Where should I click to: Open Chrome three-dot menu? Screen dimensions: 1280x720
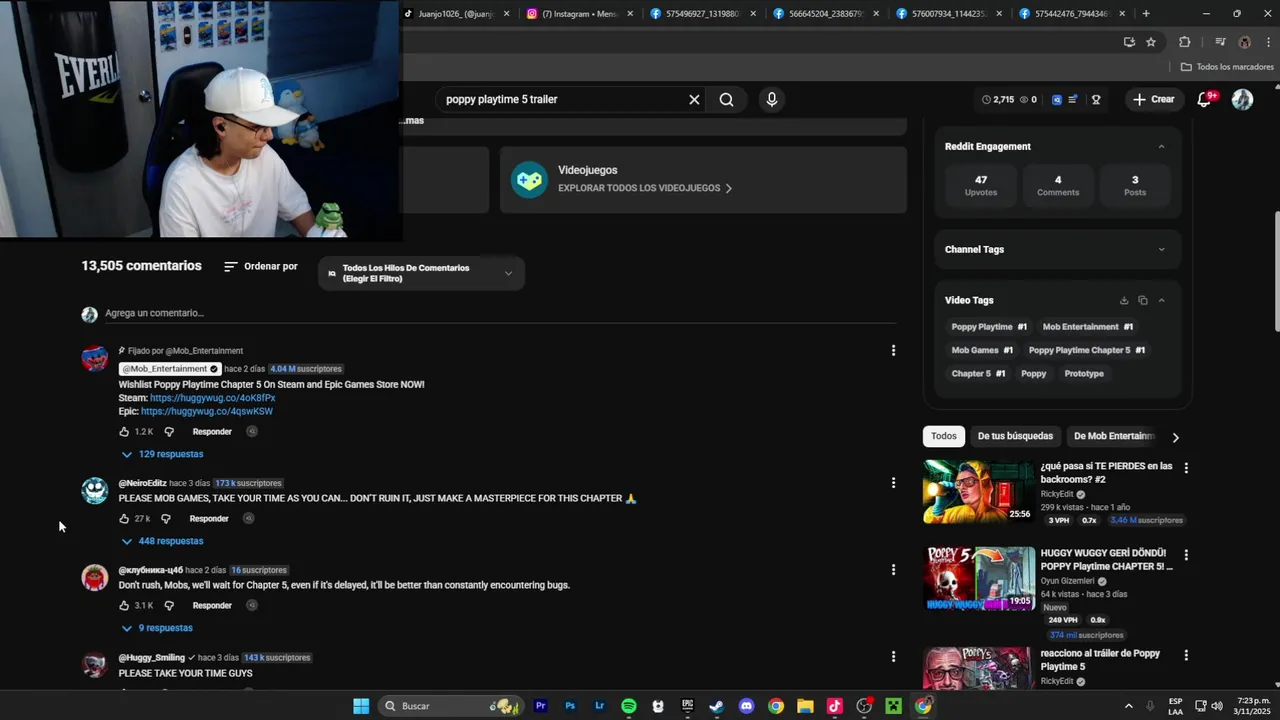pos(1268,42)
